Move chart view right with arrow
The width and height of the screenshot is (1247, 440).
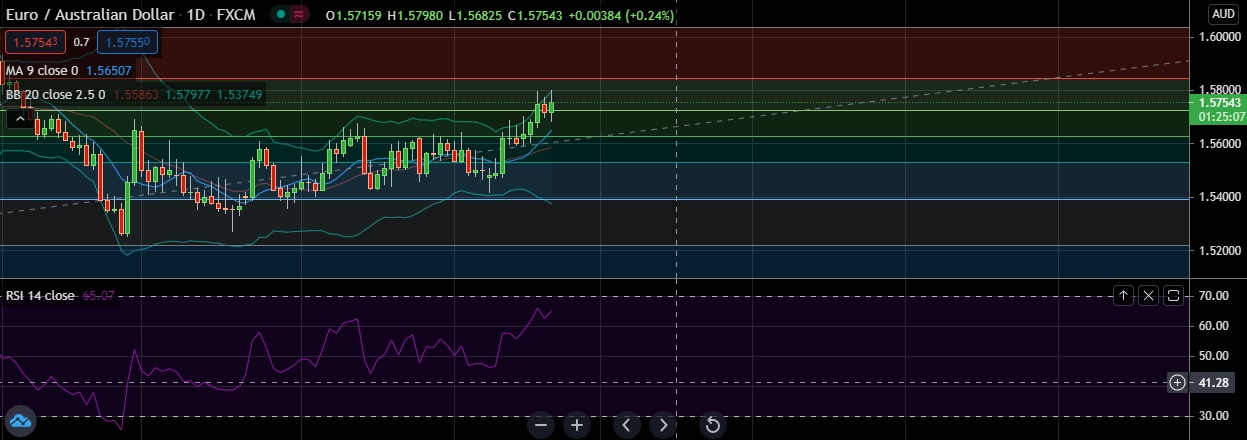click(x=662, y=425)
